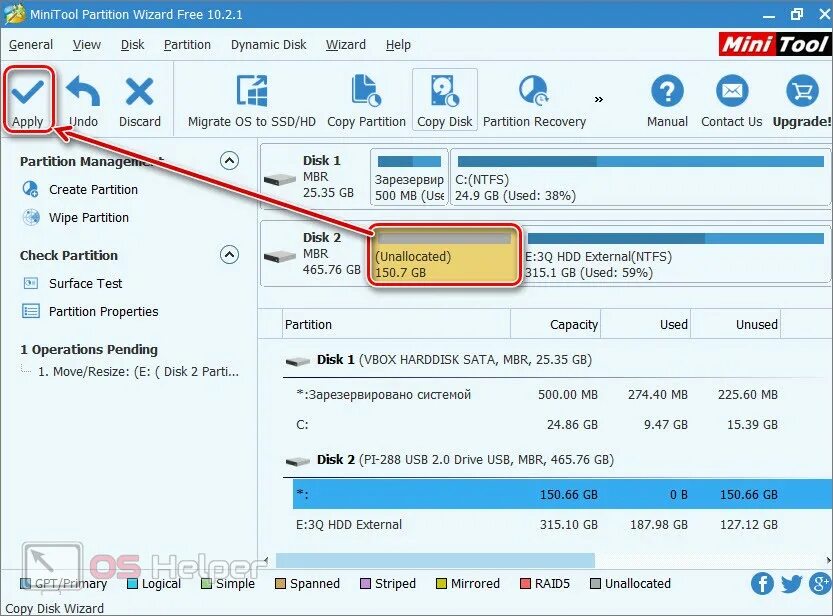Viewport: 833px width, 616px height.
Task: Sort by the Partition column header
Action: [396, 324]
